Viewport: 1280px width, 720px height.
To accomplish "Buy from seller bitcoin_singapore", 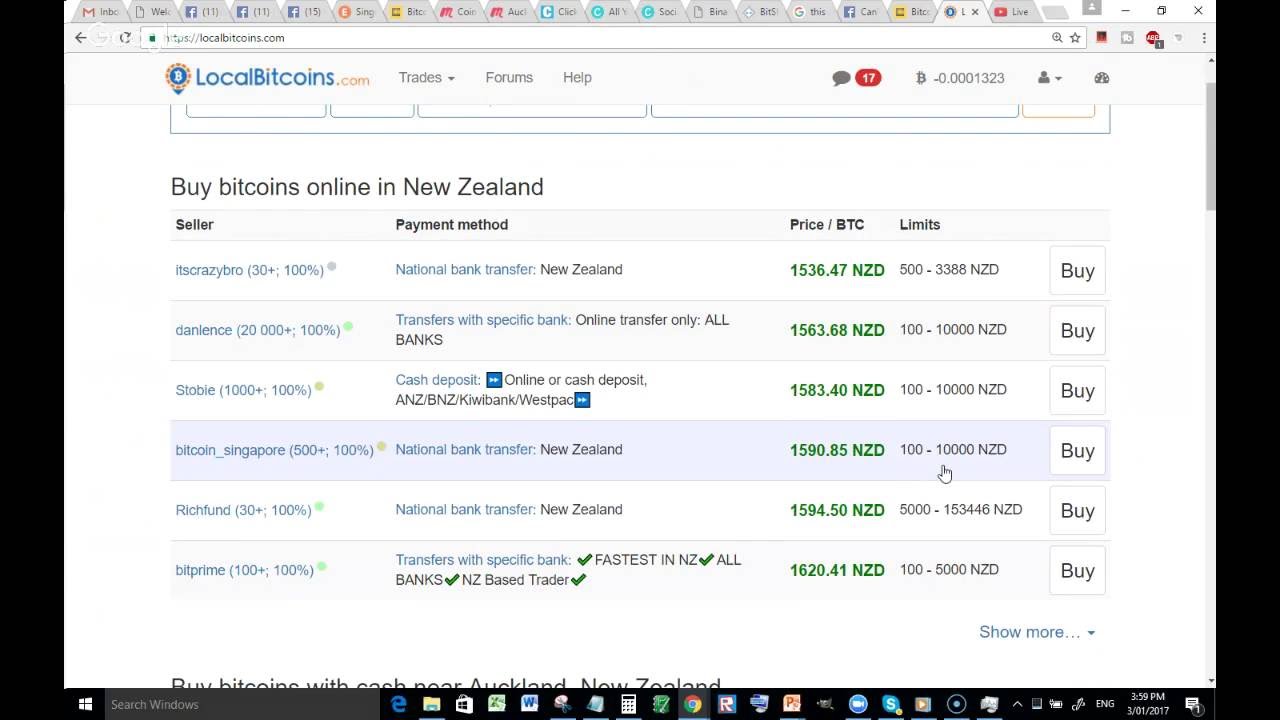I will (x=1077, y=450).
